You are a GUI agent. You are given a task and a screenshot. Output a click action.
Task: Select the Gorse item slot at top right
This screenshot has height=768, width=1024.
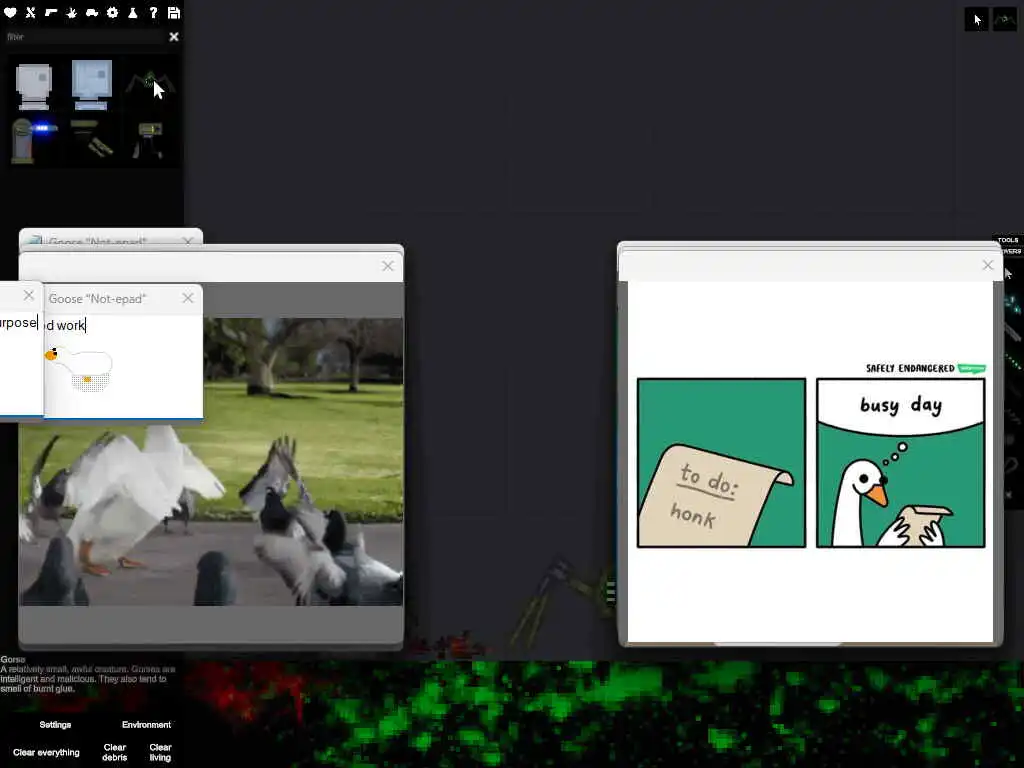(1005, 19)
